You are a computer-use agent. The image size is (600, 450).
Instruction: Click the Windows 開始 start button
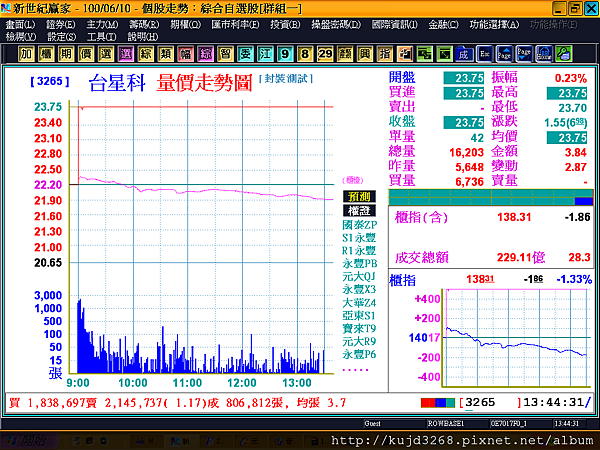(29, 441)
